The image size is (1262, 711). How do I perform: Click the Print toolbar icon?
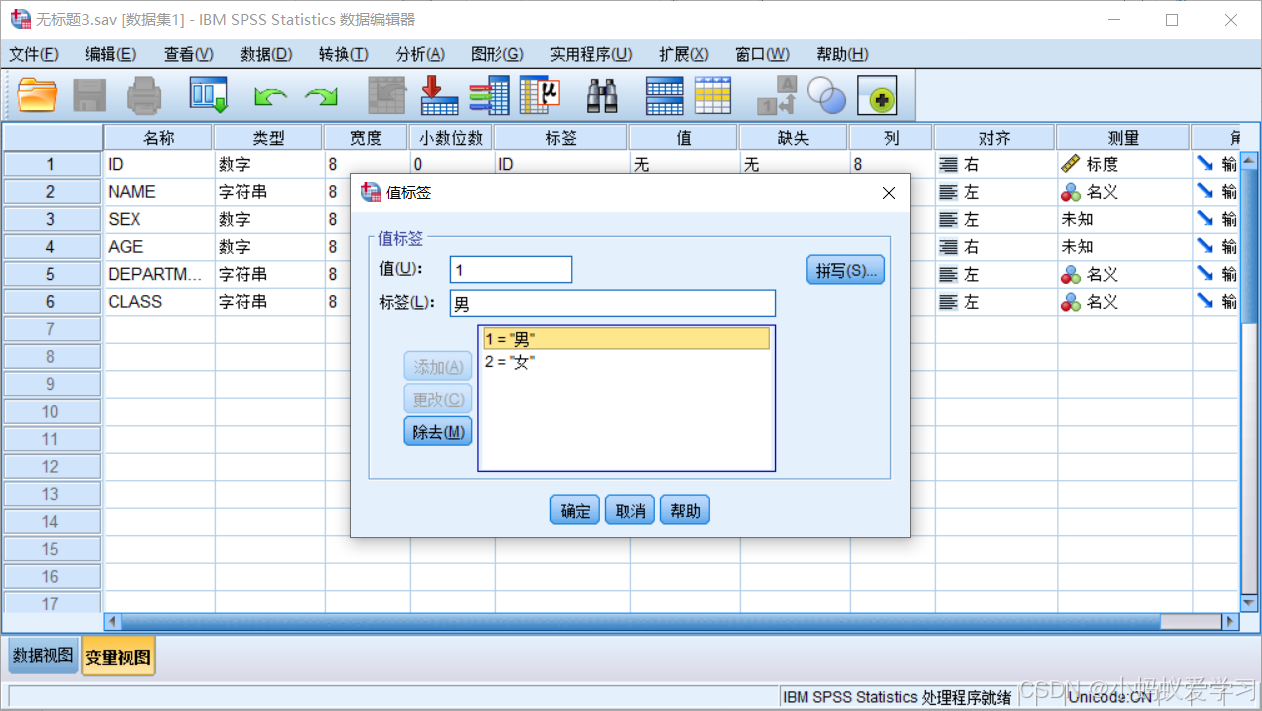(144, 96)
